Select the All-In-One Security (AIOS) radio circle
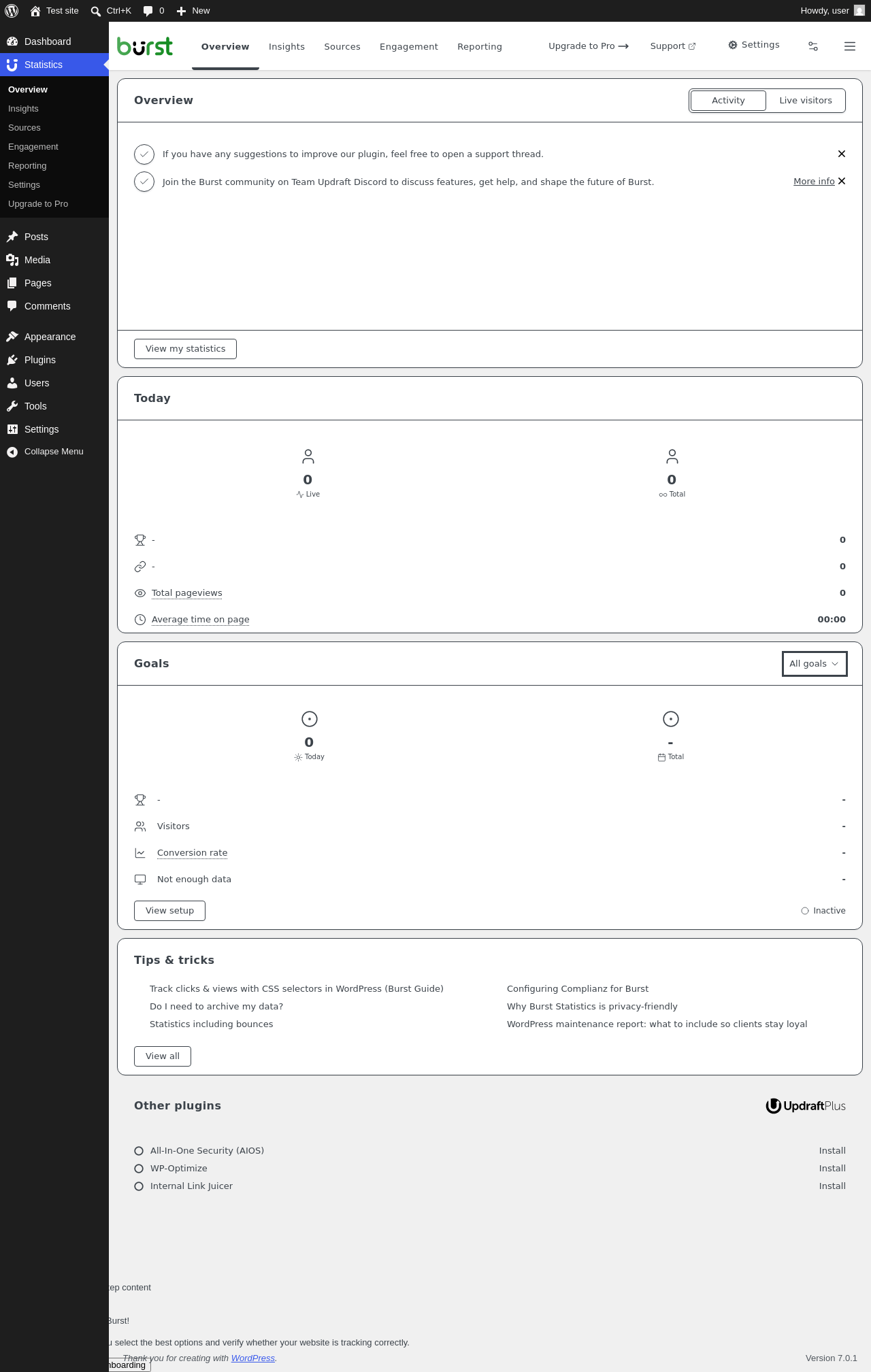The width and height of the screenshot is (871, 1372). [139, 1151]
